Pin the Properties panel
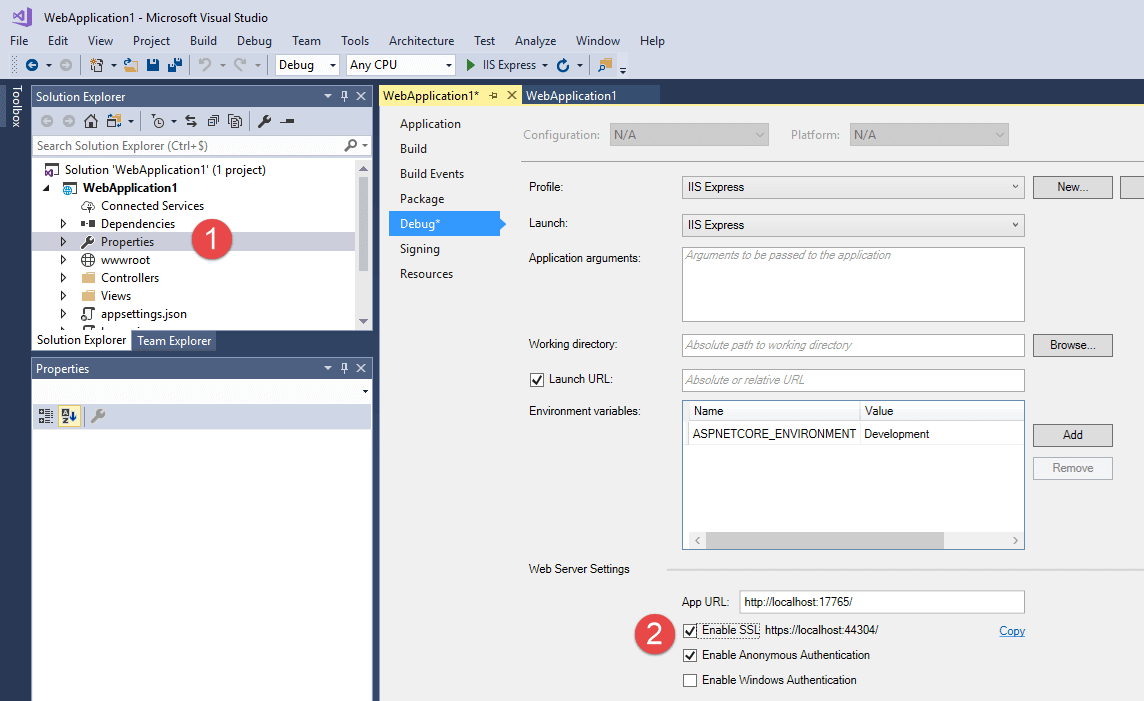Viewport: 1144px width, 701px height. (x=344, y=368)
